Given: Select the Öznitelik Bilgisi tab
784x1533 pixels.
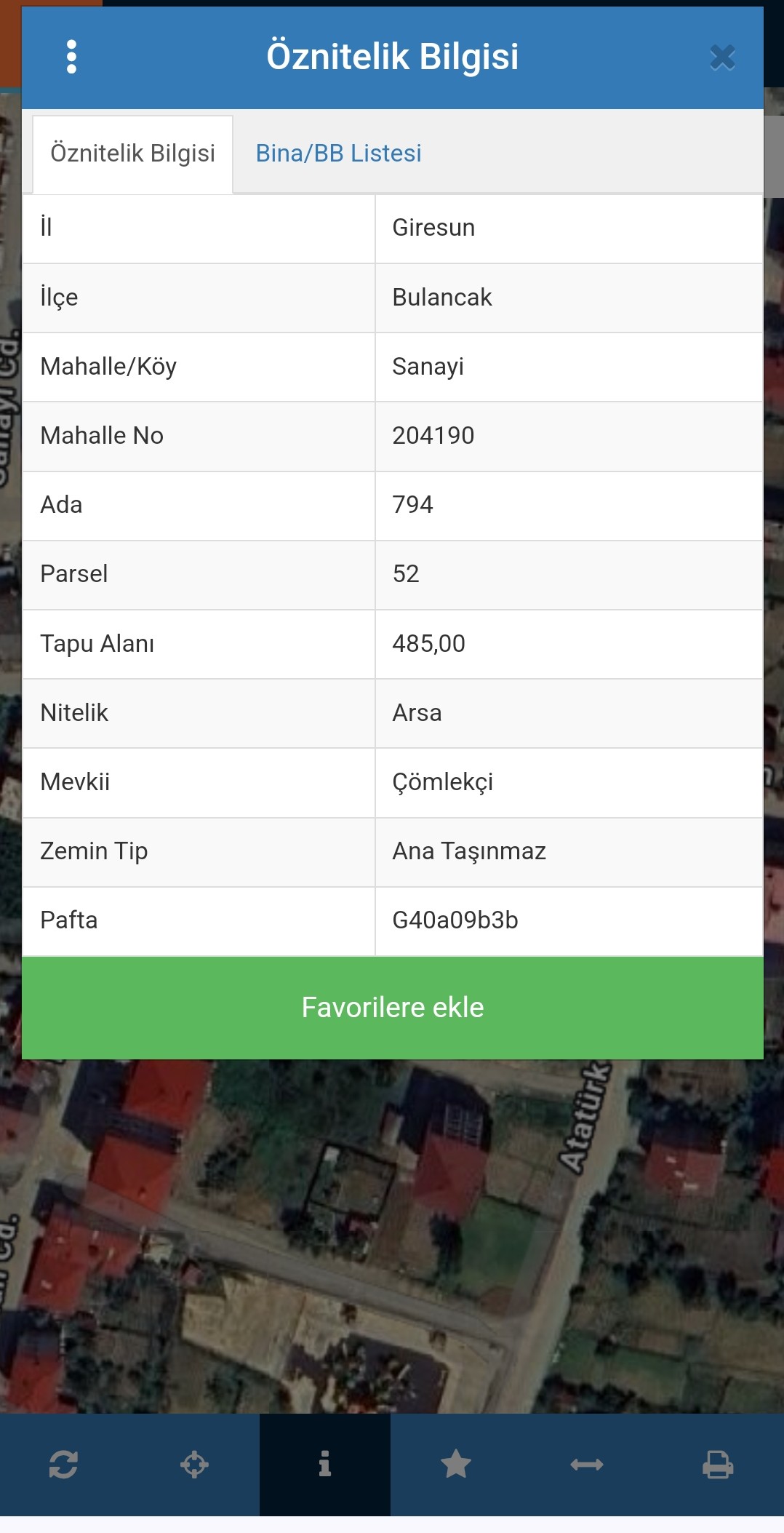Looking at the screenshot, I should pyautogui.click(x=132, y=154).
